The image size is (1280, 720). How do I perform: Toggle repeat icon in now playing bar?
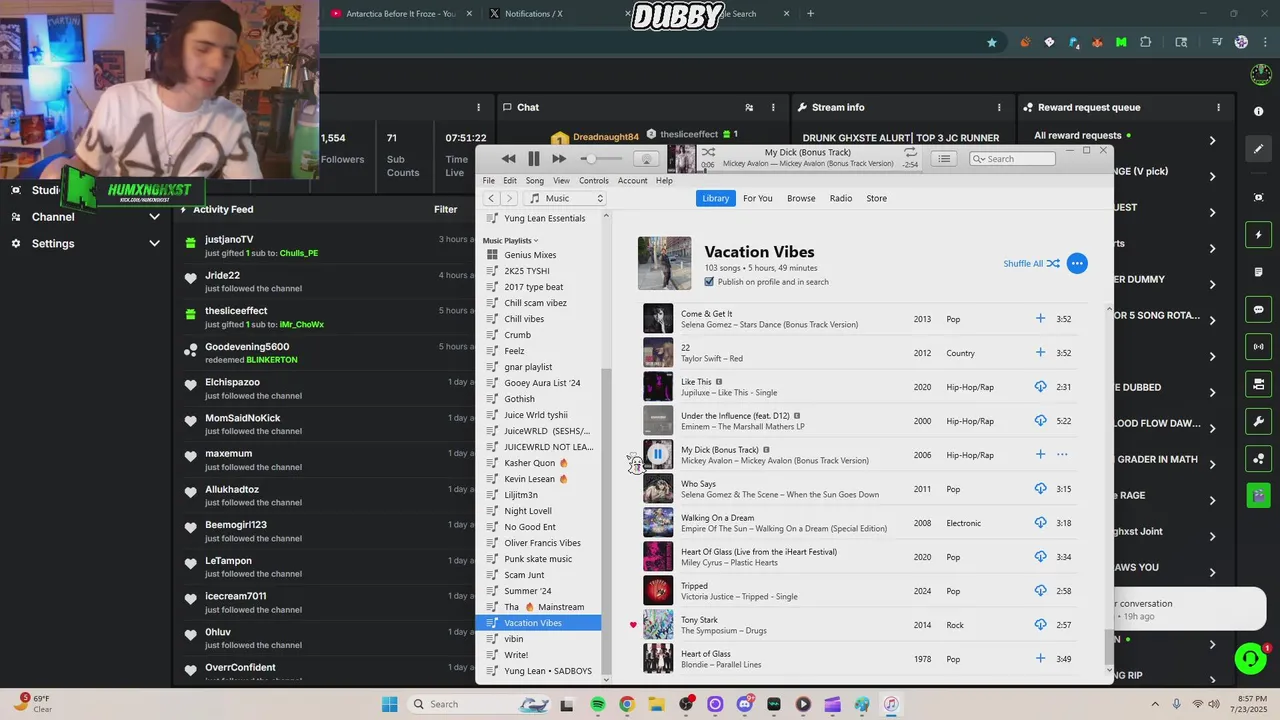click(910, 152)
